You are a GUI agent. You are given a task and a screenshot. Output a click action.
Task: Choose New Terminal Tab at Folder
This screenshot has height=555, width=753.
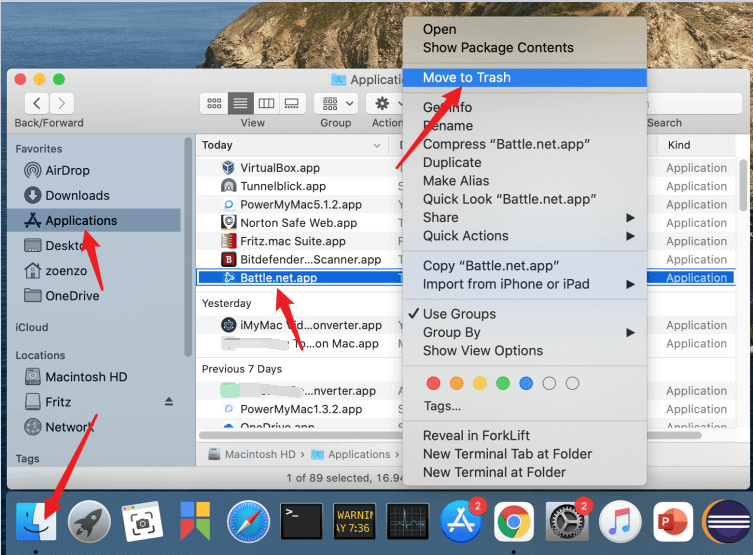point(524,454)
